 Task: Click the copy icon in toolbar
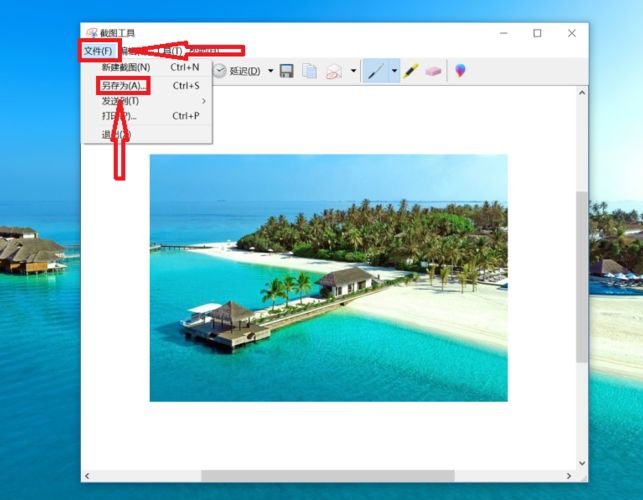point(310,71)
